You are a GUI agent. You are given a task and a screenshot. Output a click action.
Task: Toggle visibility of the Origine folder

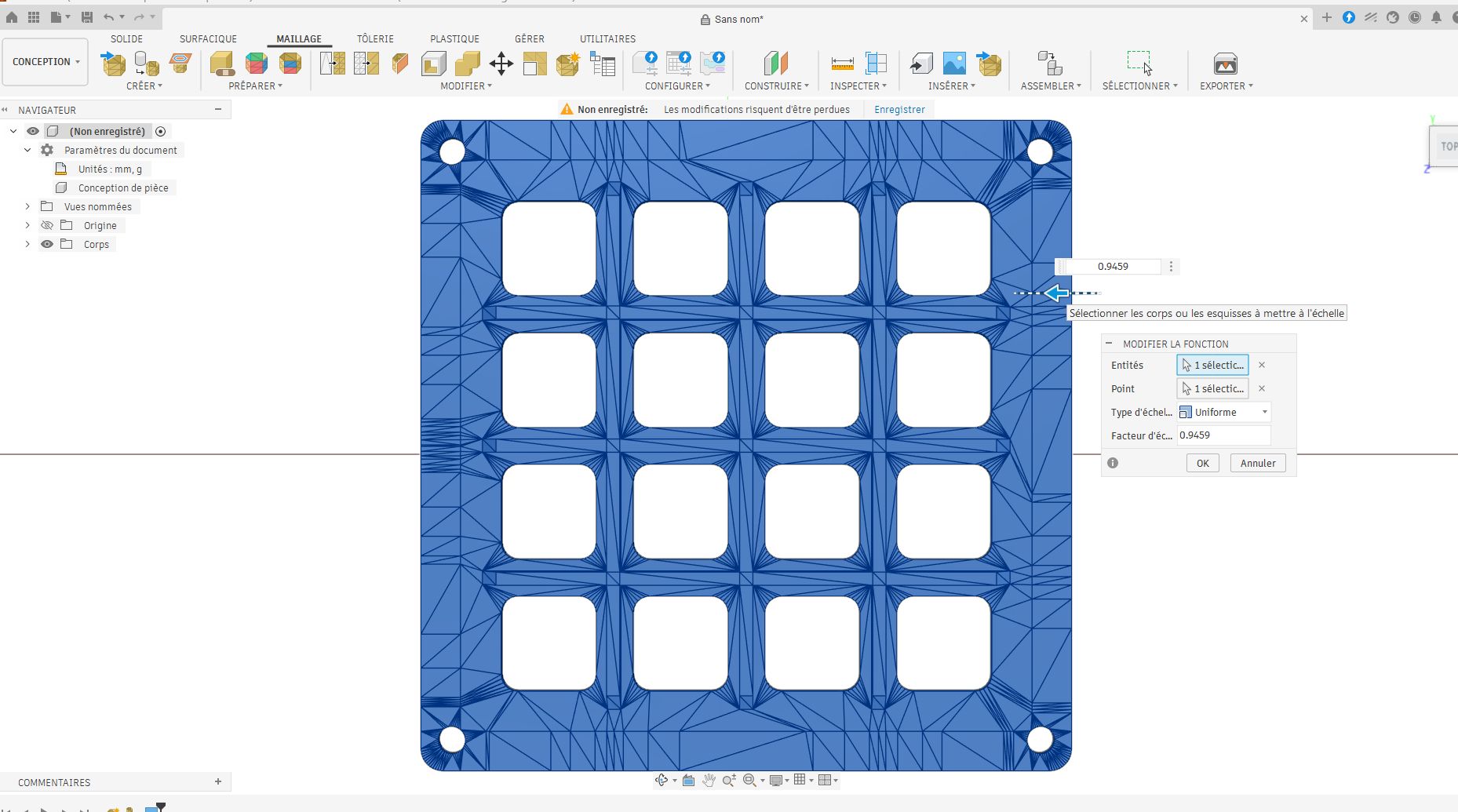(x=47, y=225)
